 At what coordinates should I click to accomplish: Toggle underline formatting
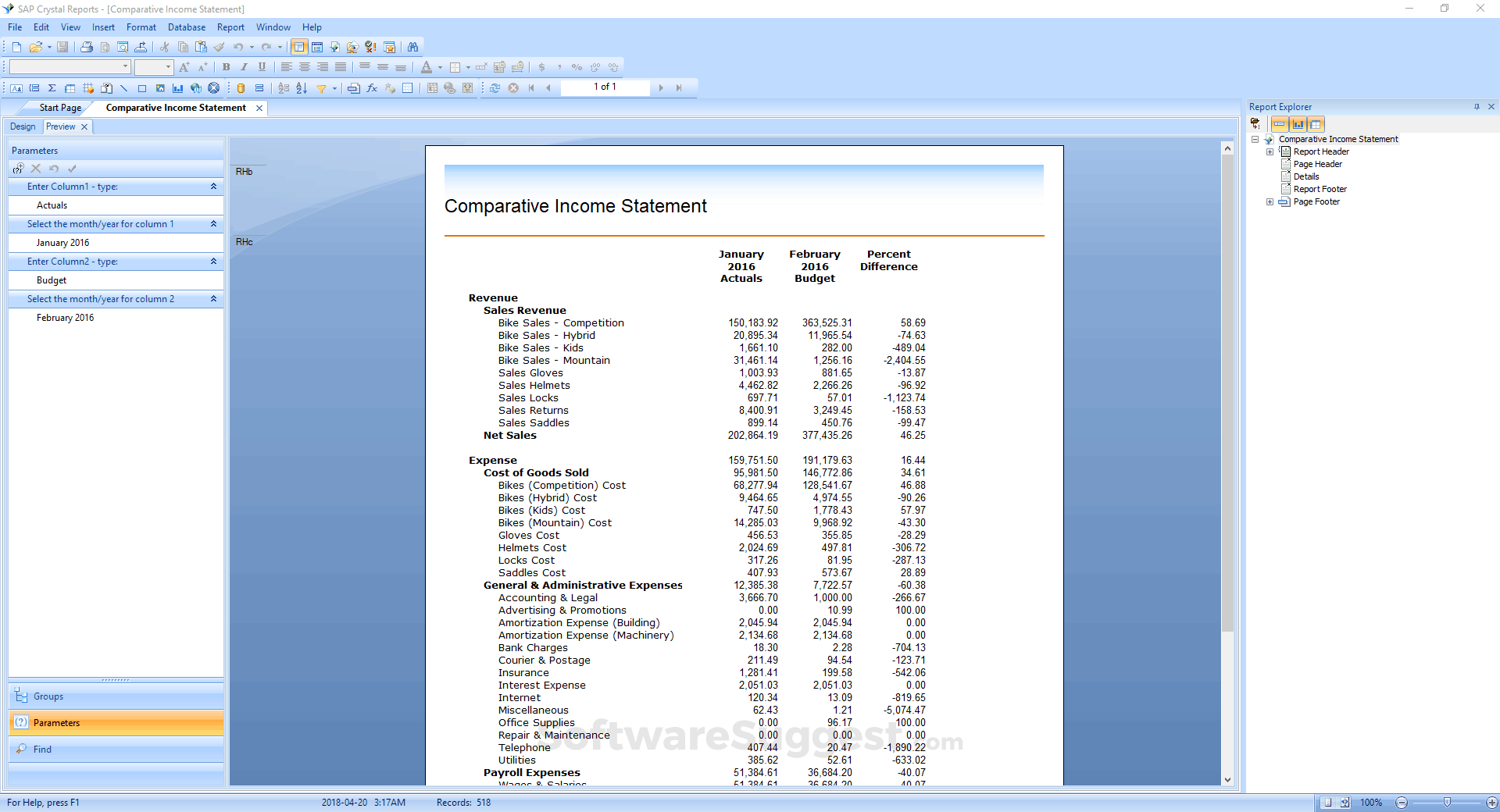[262, 67]
